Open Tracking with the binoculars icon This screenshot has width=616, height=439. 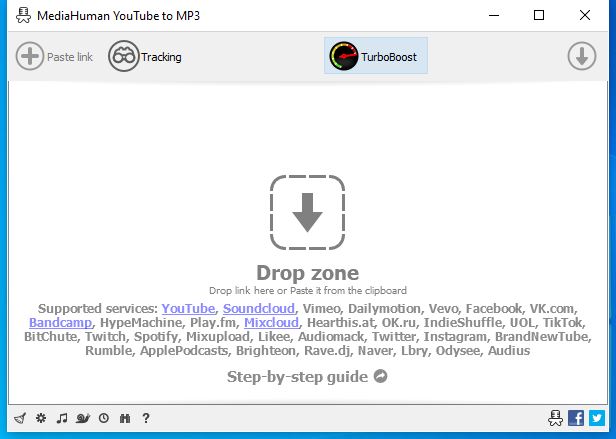(x=124, y=56)
